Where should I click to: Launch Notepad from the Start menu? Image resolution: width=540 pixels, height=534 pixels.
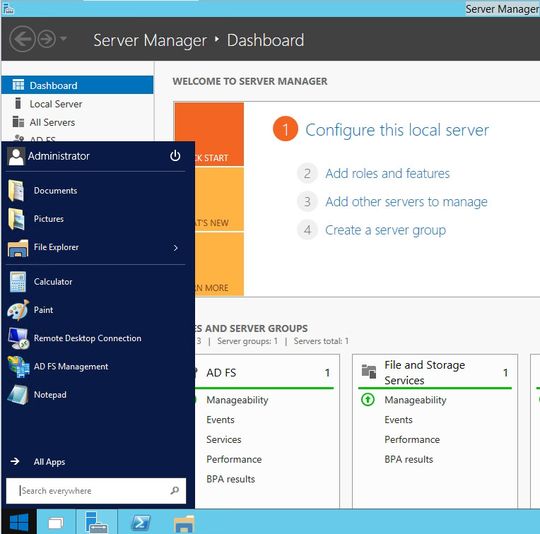95,395
